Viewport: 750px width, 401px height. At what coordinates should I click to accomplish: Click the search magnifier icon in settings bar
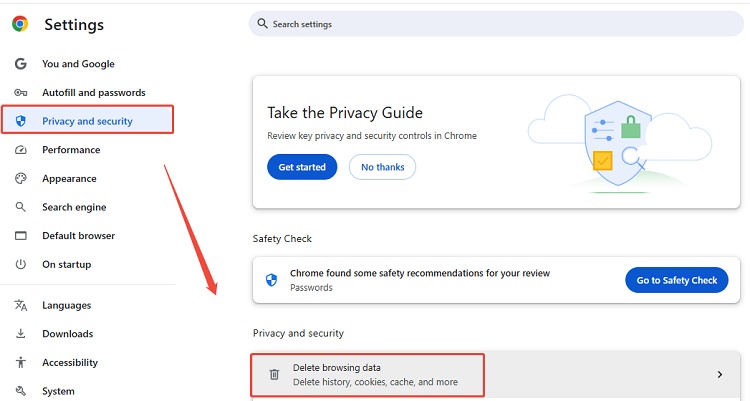(262, 23)
